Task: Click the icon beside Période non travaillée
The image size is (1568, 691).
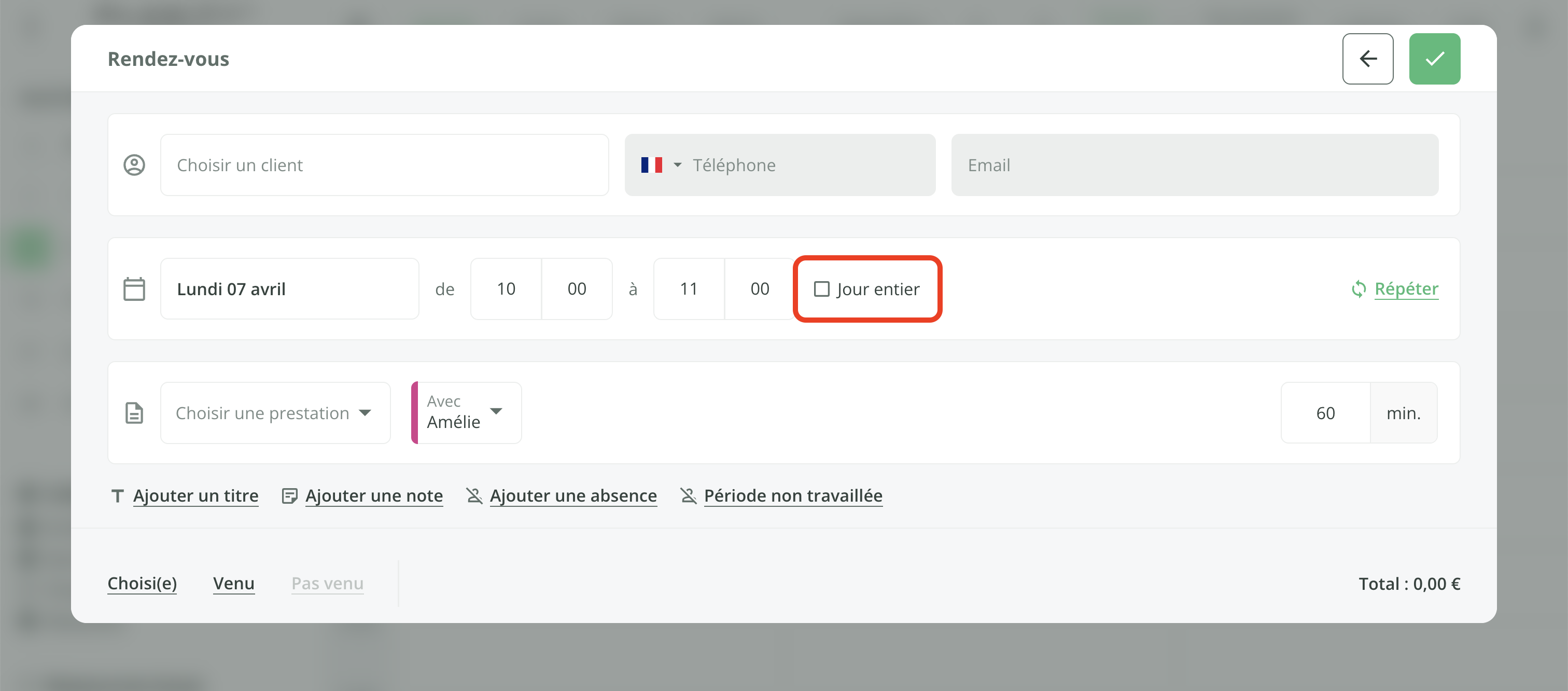Action: point(688,495)
